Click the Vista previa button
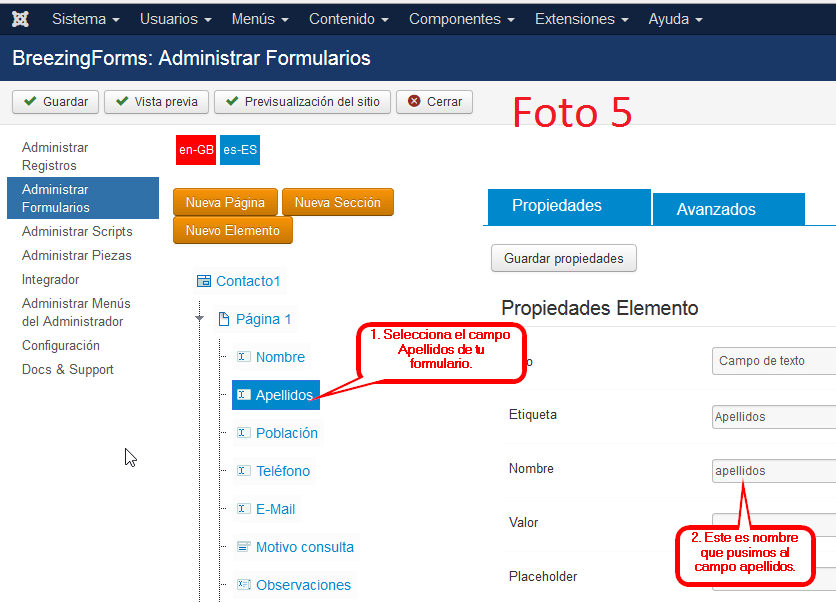The image size is (836, 603). (156, 101)
